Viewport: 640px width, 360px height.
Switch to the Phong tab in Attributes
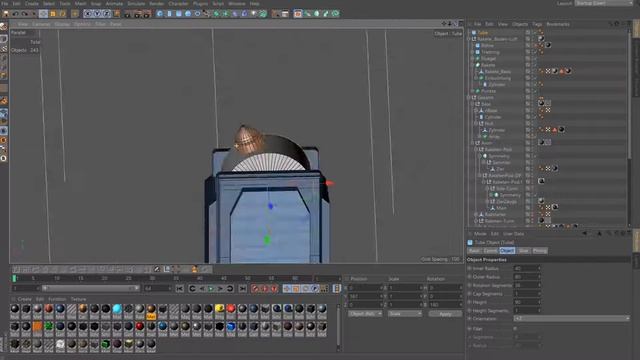540,251
